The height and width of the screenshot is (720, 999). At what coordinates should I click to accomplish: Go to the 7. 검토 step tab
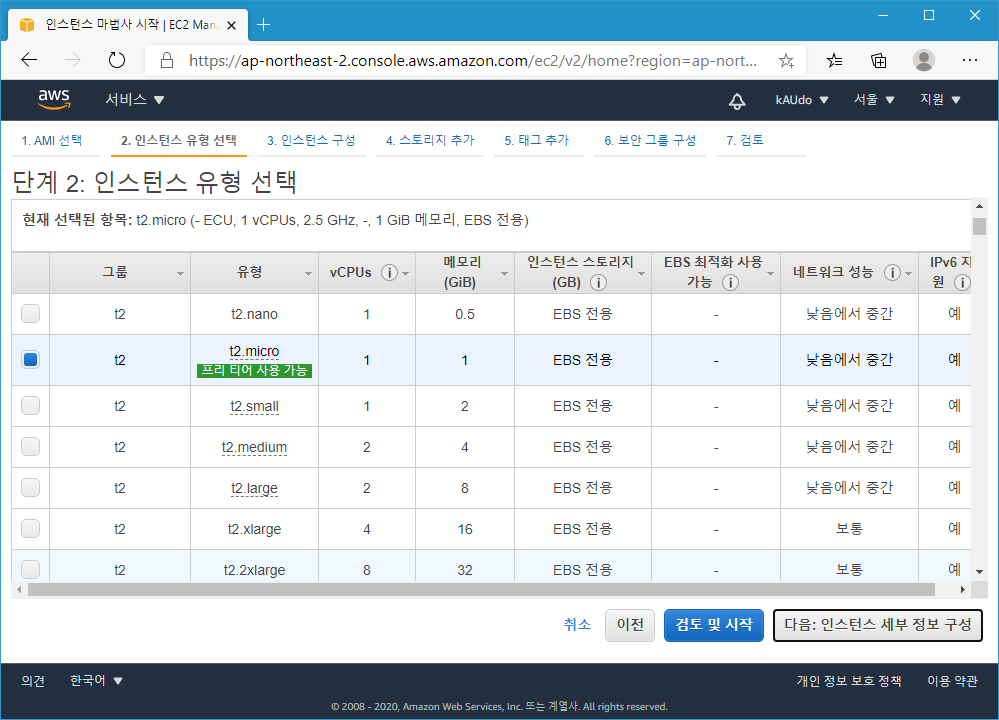point(745,140)
